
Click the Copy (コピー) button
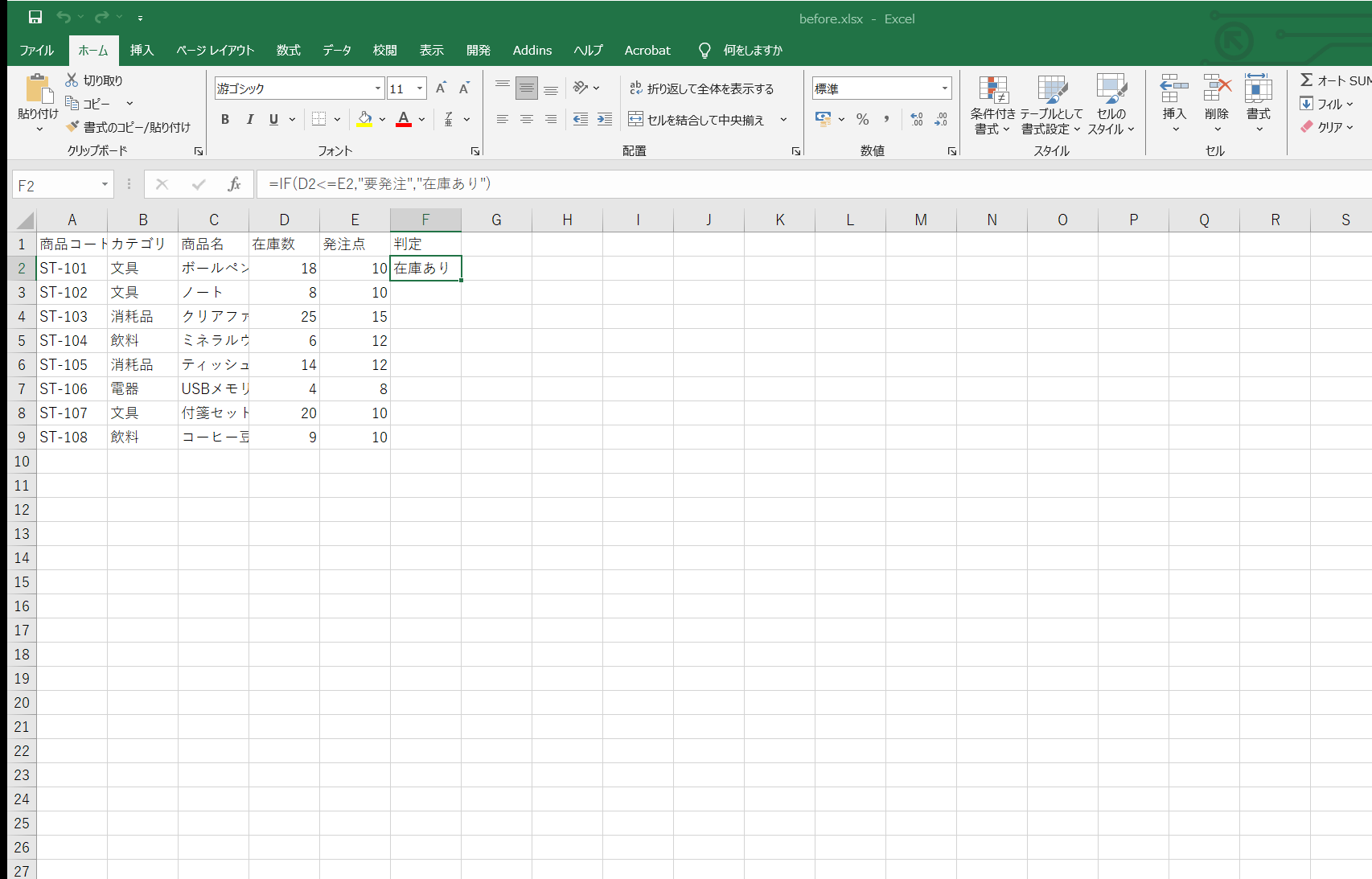(x=88, y=104)
